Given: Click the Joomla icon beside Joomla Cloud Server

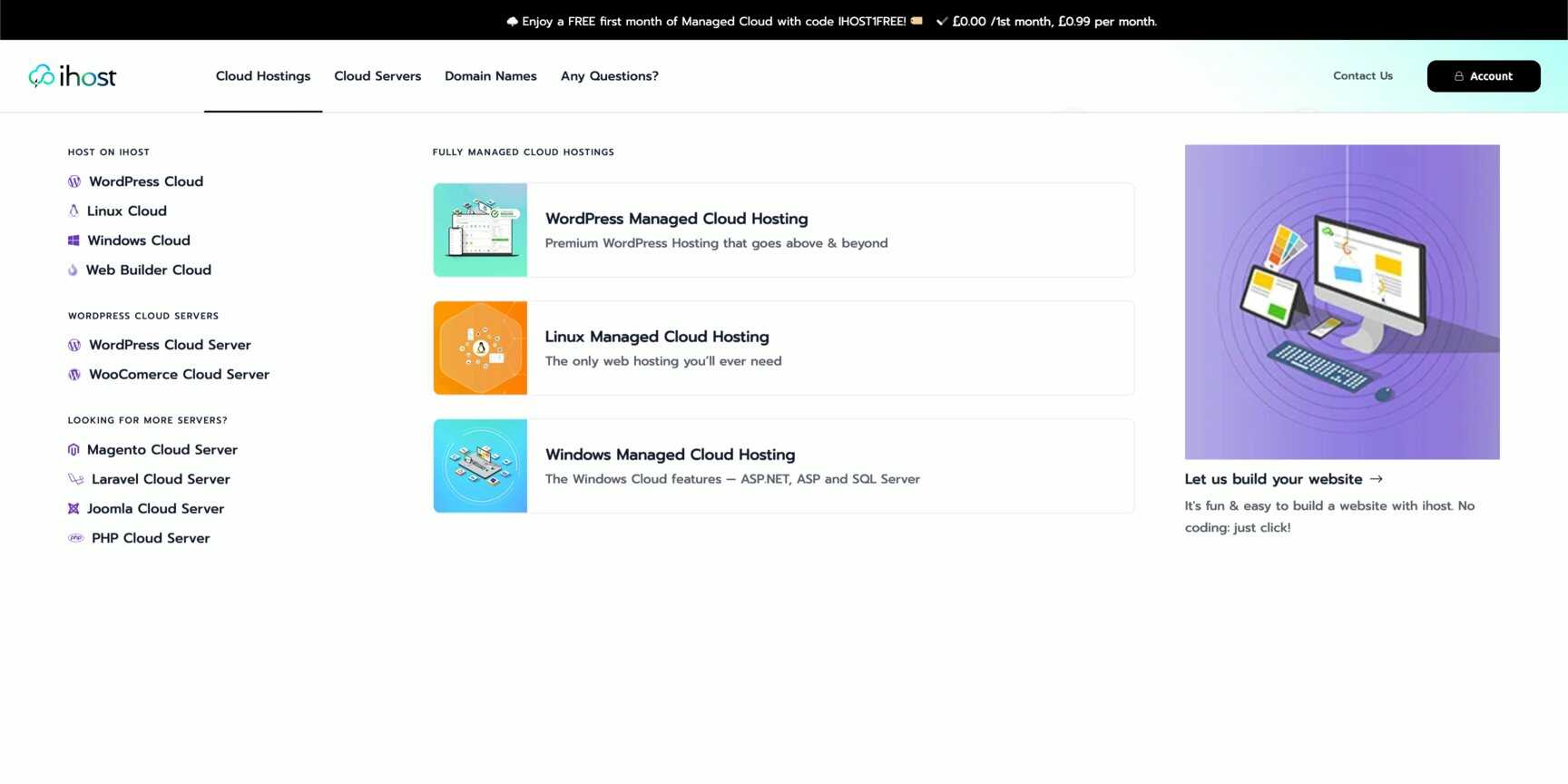Looking at the screenshot, I should point(73,508).
